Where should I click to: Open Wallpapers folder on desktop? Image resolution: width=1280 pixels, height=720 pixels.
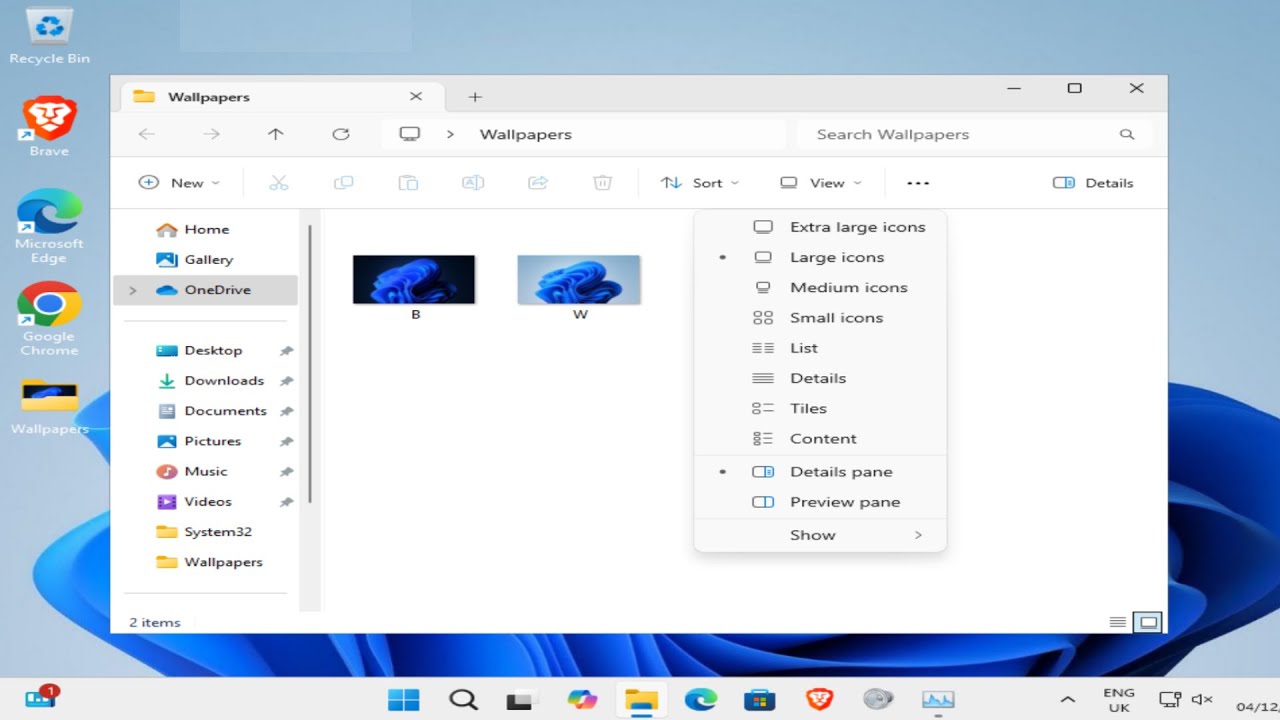[49, 407]
